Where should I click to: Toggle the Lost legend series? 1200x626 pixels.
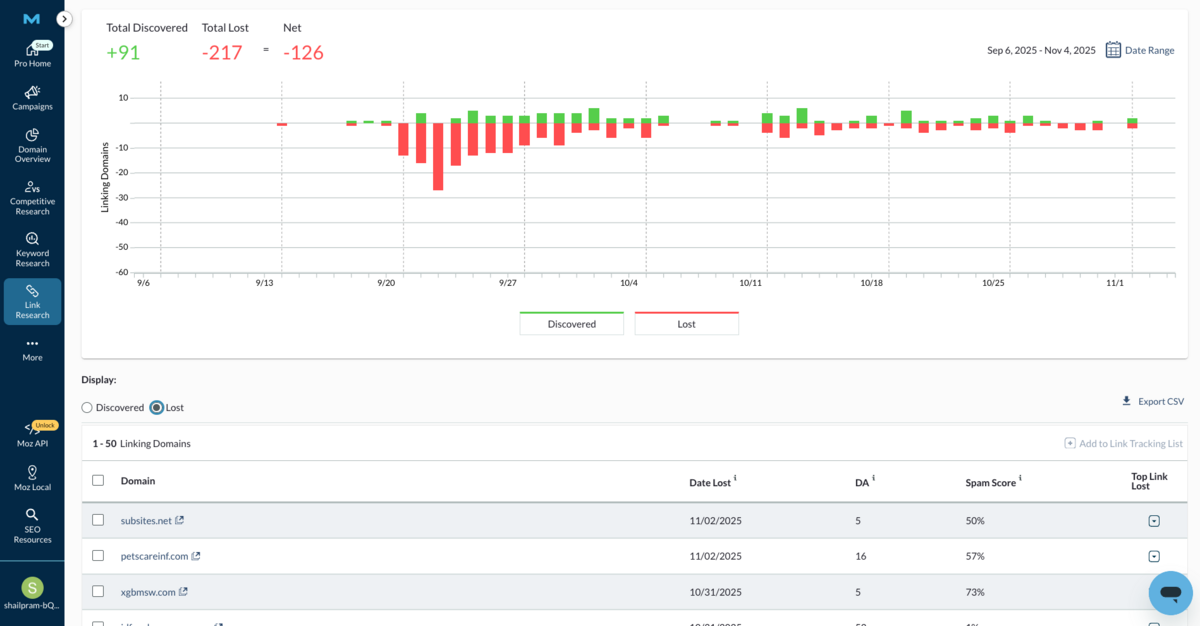pyautogui.click(x=686, y=323)
